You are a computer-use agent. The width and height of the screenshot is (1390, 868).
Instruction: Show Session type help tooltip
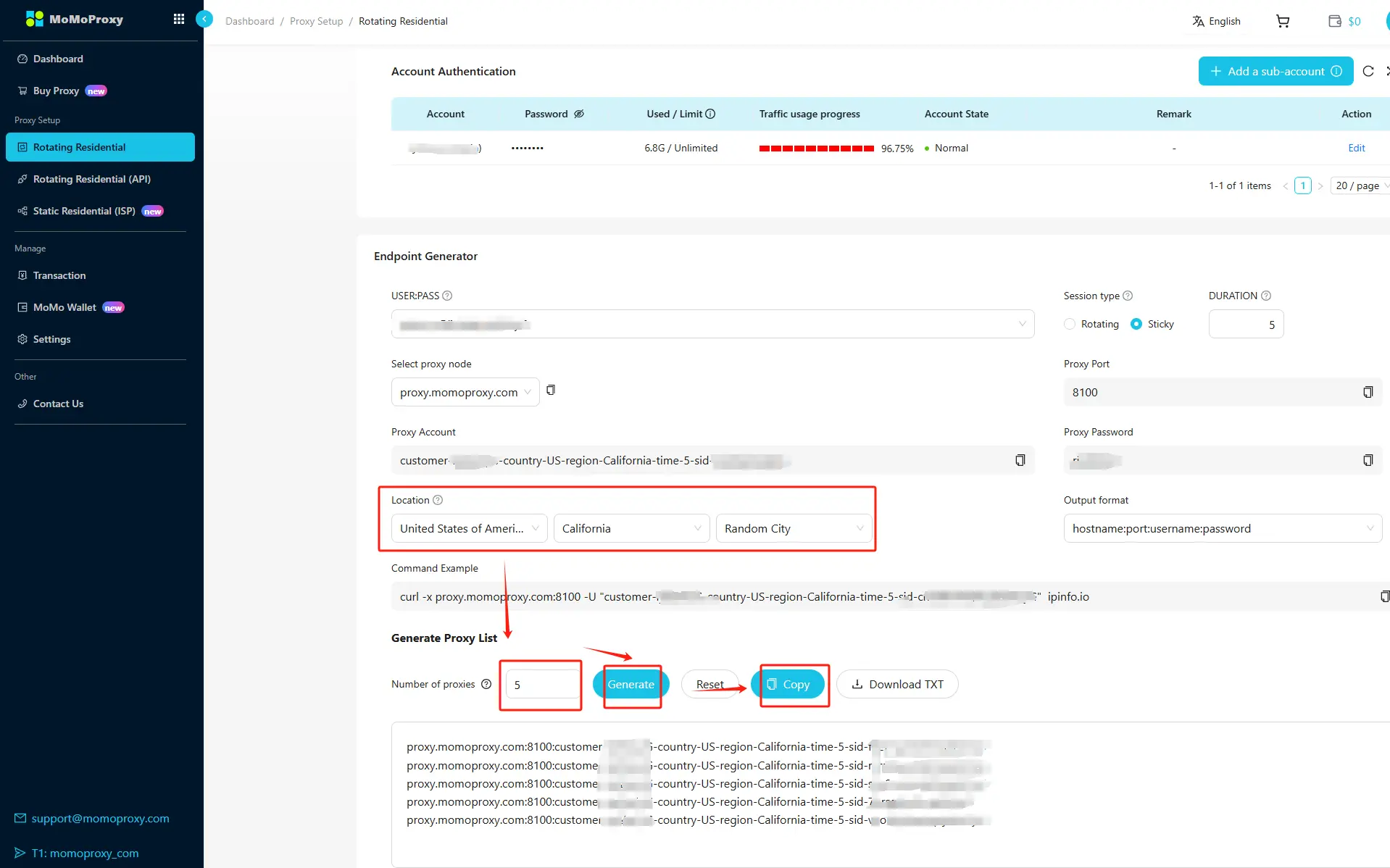(x=1128, y=296)
